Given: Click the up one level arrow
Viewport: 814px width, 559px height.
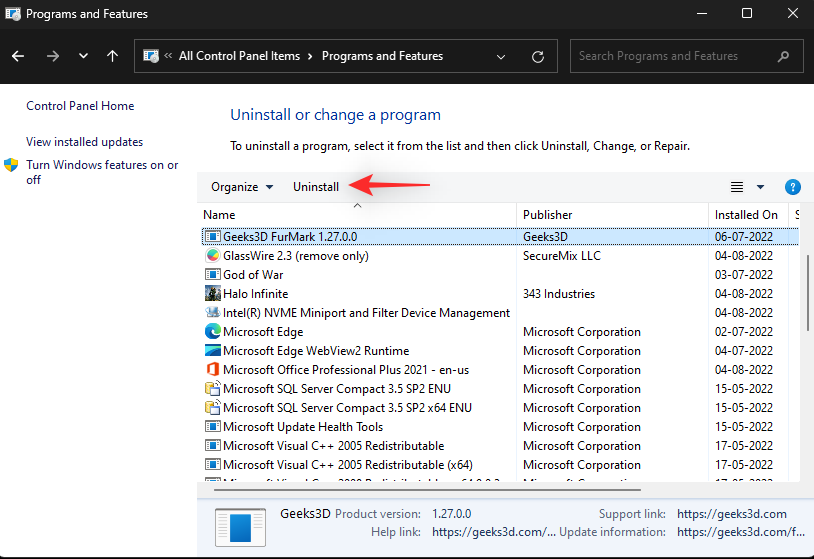Looking at the screenshot, I should 112,56.
